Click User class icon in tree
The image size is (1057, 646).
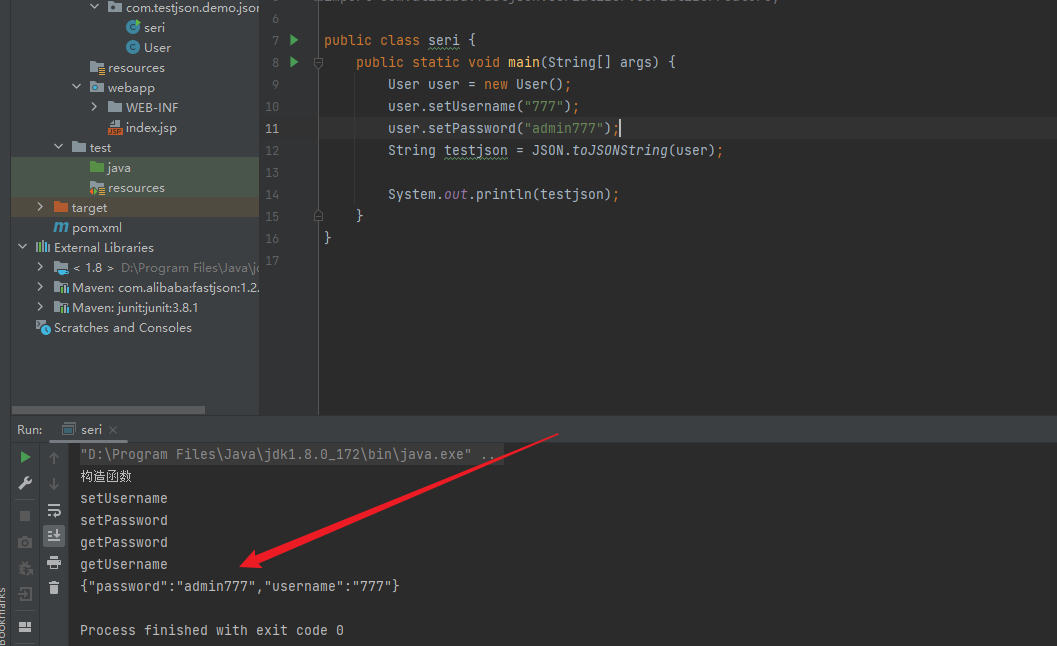pyautogui.click(x=133, y=47)
